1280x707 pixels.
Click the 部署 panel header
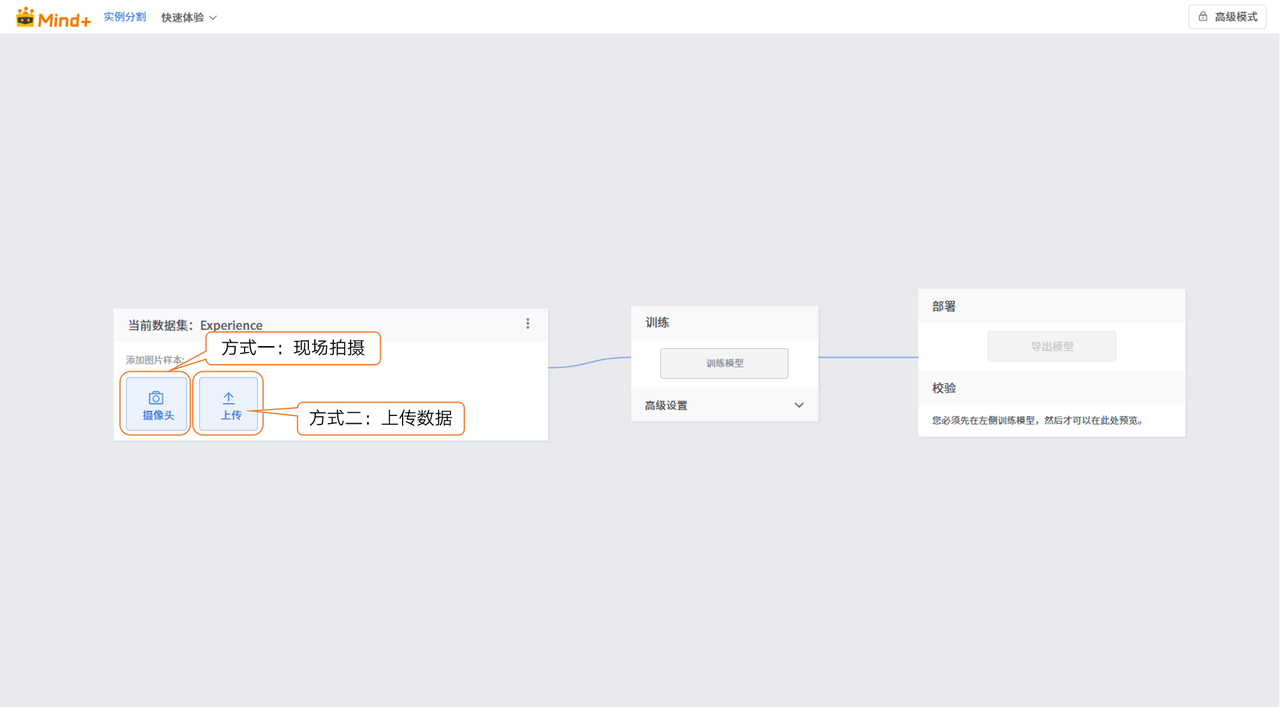tap(944, 307)
